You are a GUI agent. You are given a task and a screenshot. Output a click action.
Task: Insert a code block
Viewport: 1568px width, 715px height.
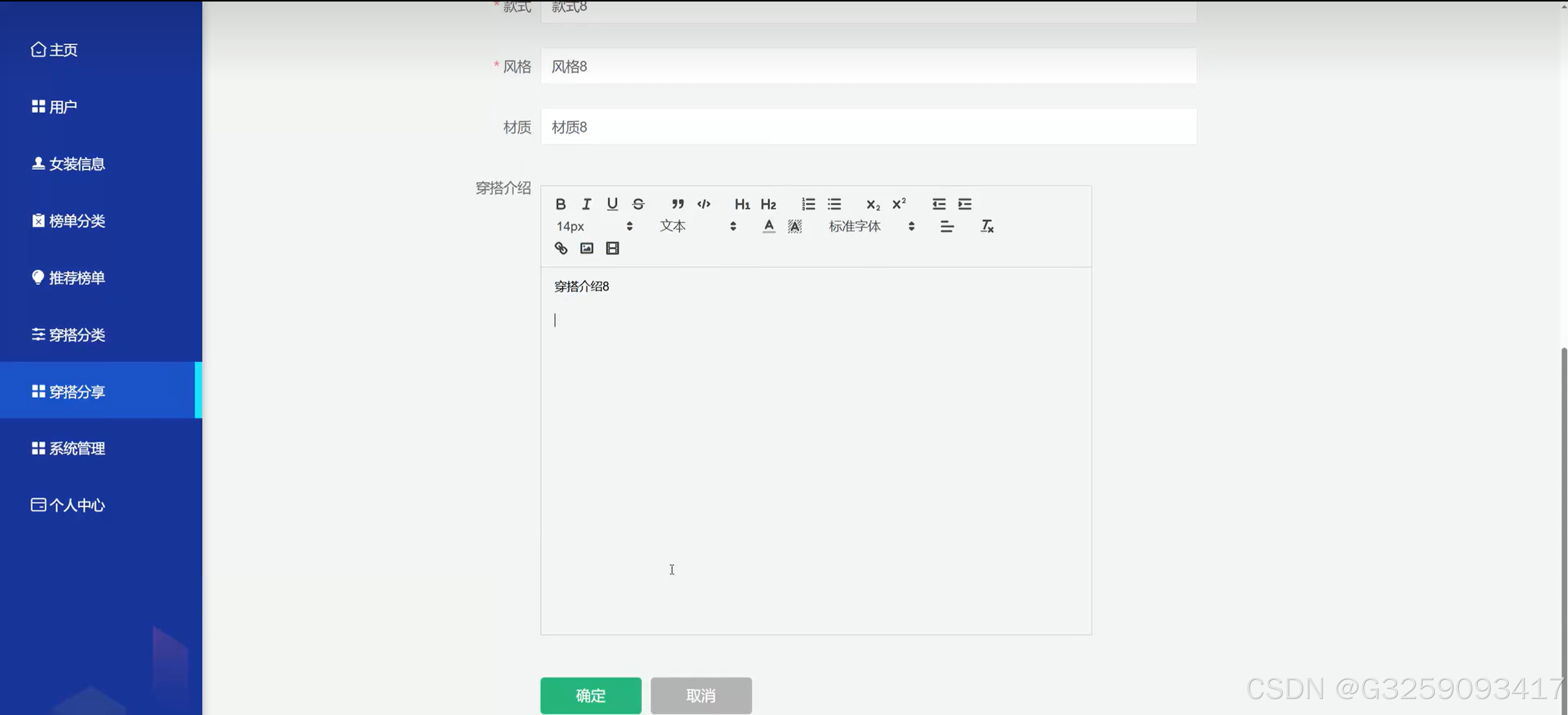click(704, 204)
